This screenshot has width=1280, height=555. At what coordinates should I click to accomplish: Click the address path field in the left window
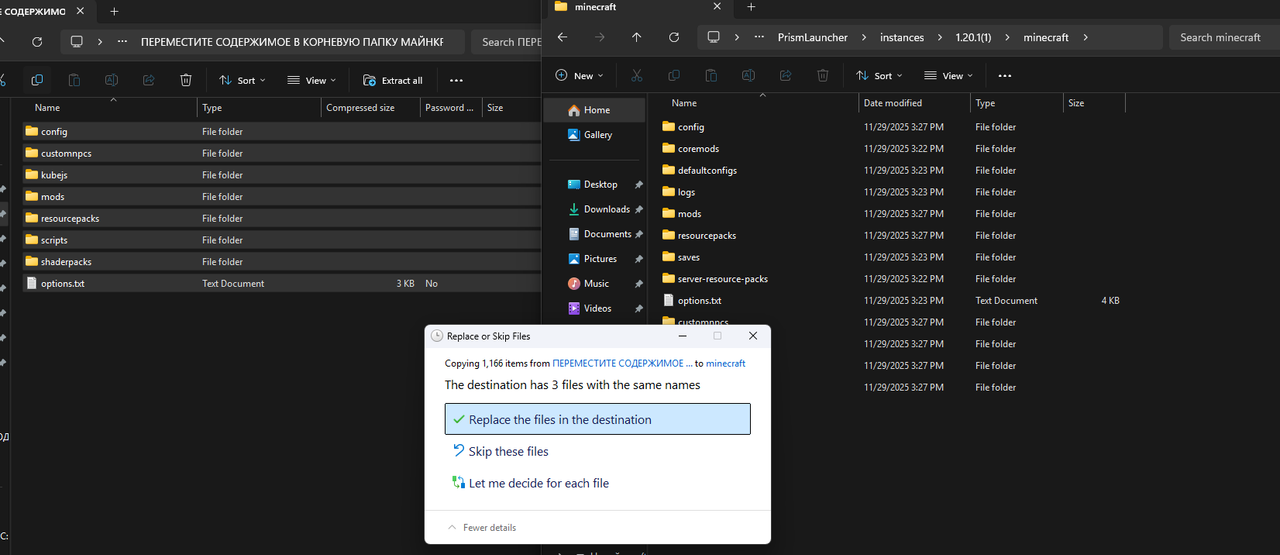262,42
